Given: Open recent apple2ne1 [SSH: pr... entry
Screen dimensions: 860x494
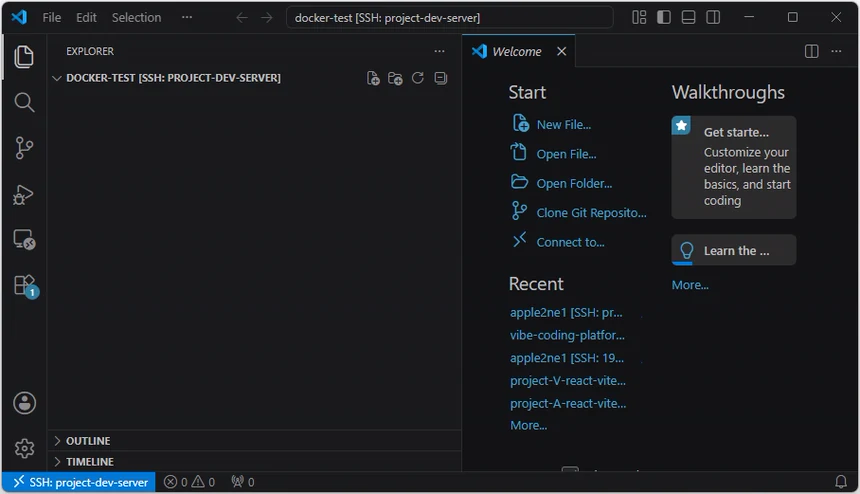Looking at the screenshot, I should [x=566, y=313].
